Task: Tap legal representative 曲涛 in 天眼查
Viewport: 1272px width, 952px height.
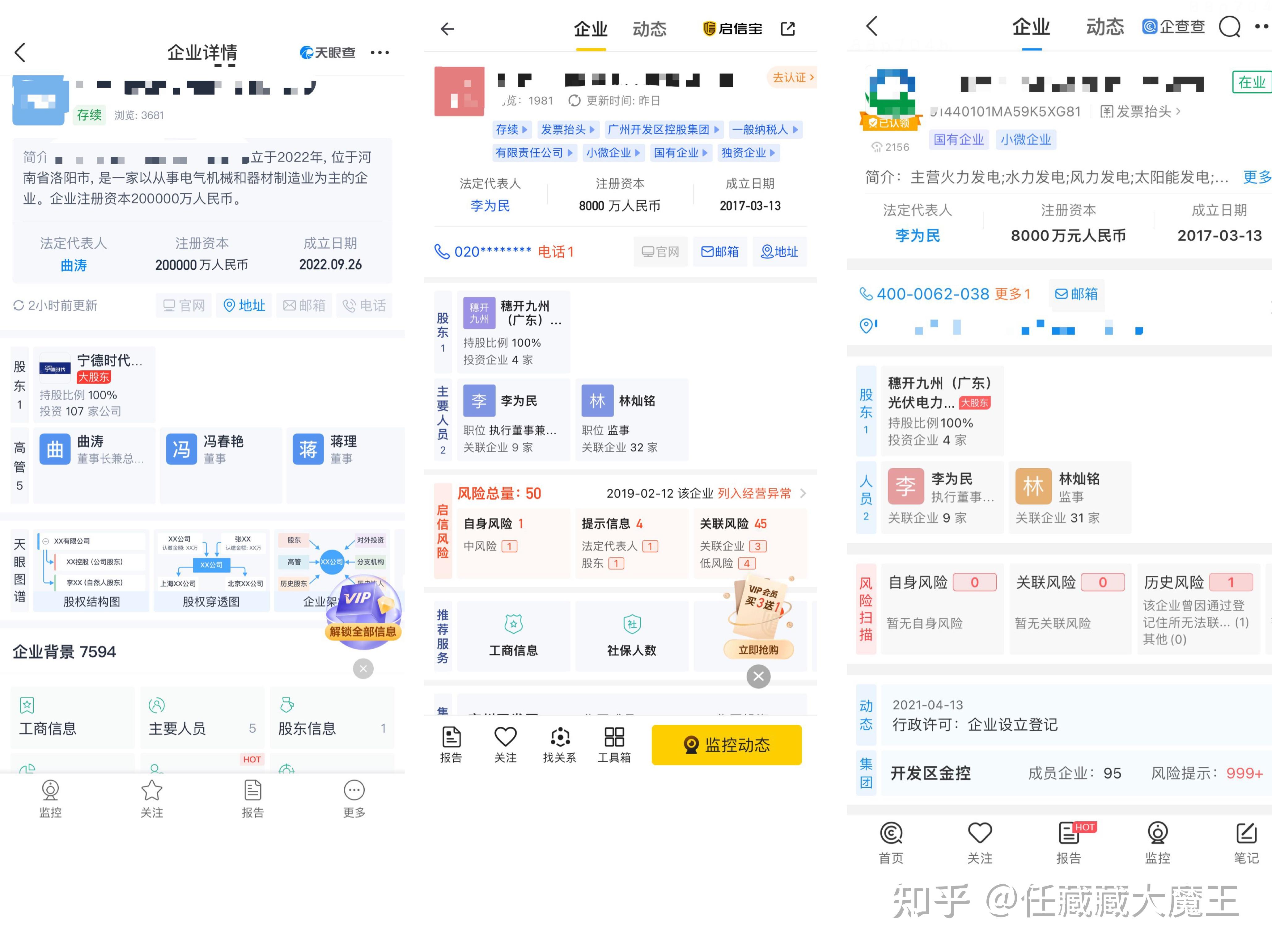Action: click(73, 265)
